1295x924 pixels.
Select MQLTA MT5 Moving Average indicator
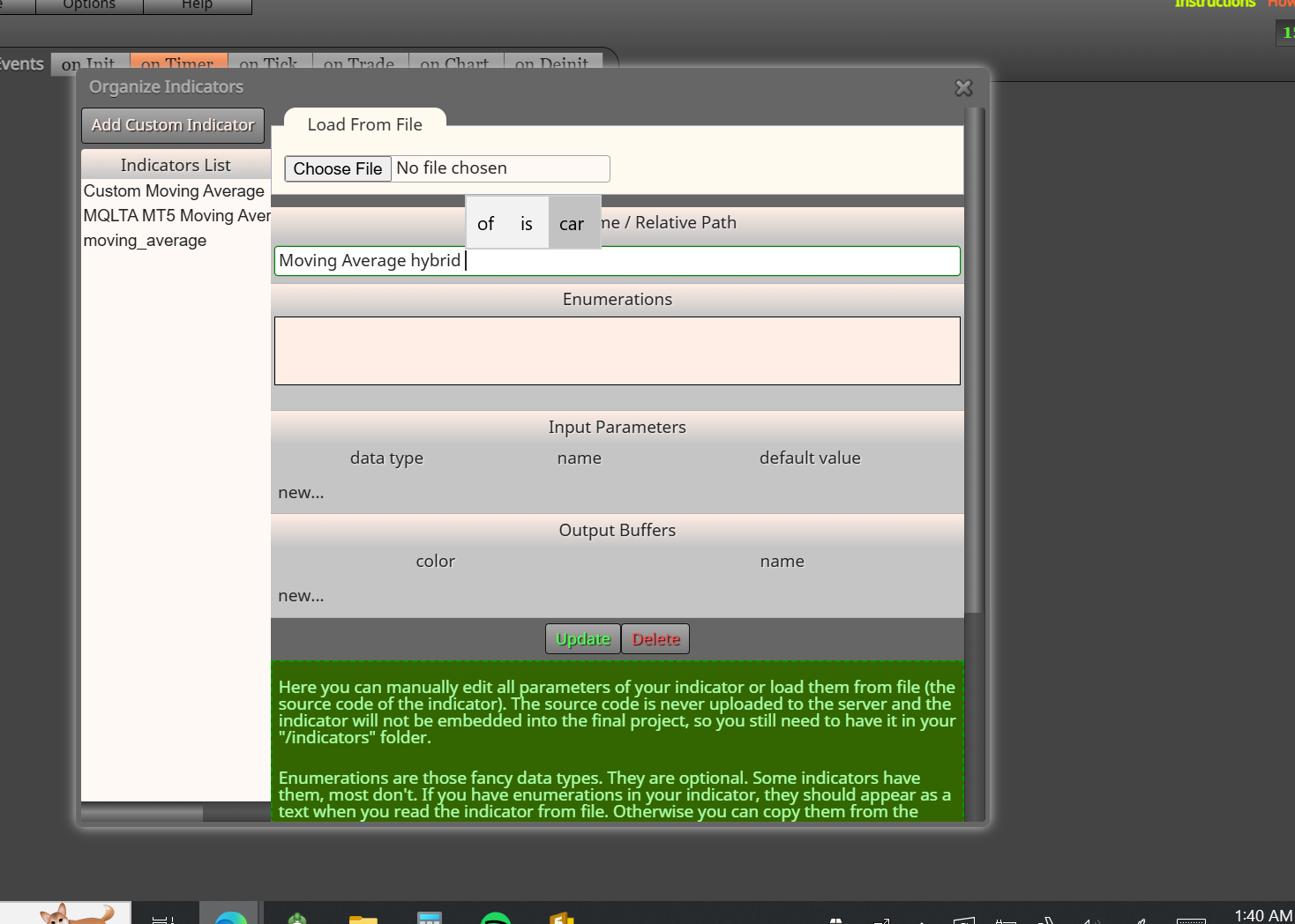(x=176, y=216)
